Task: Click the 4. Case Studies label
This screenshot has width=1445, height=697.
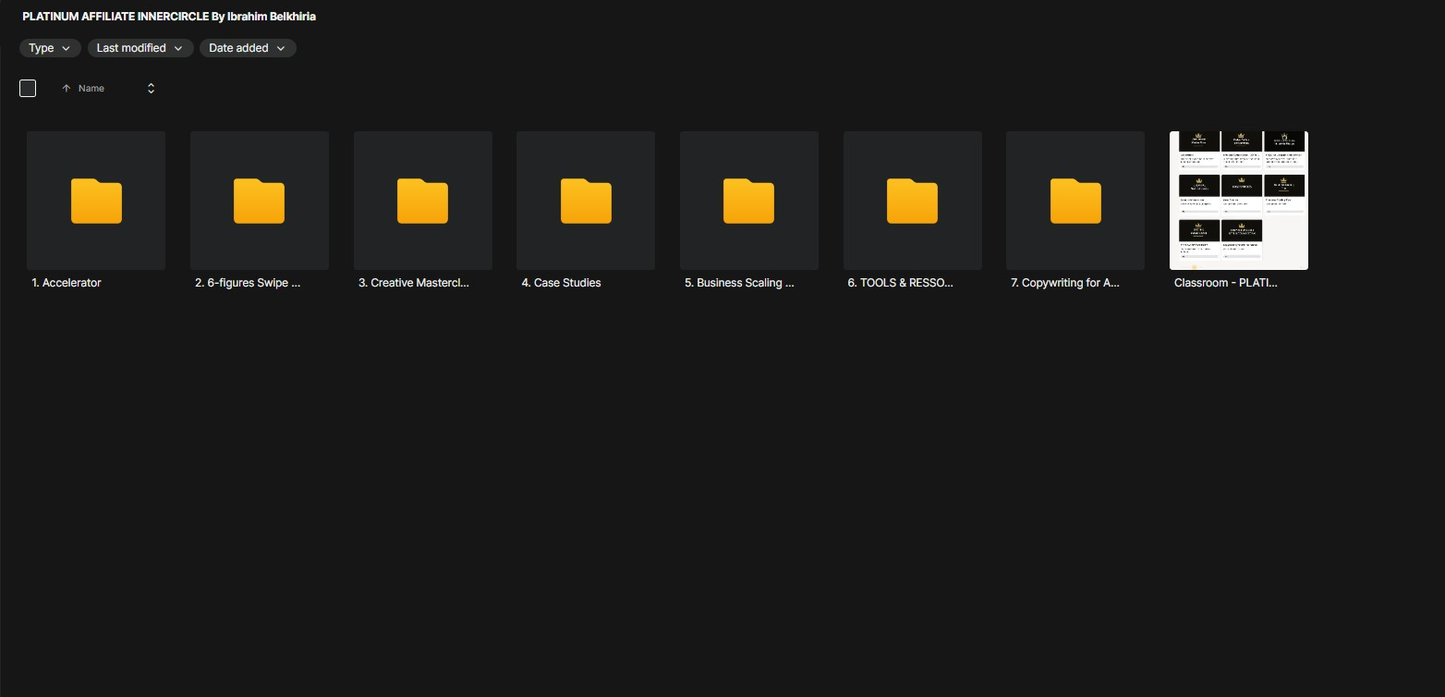Action: (561, 283)
